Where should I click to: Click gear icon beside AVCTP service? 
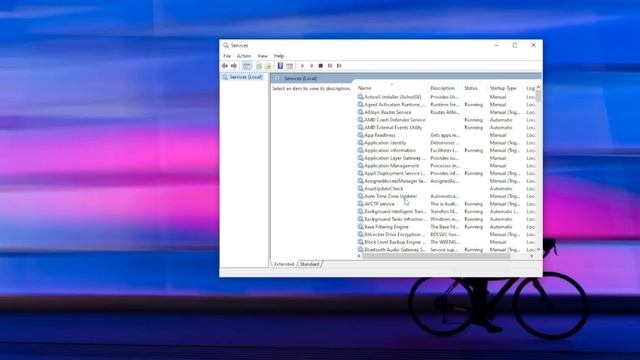[360, 204]
